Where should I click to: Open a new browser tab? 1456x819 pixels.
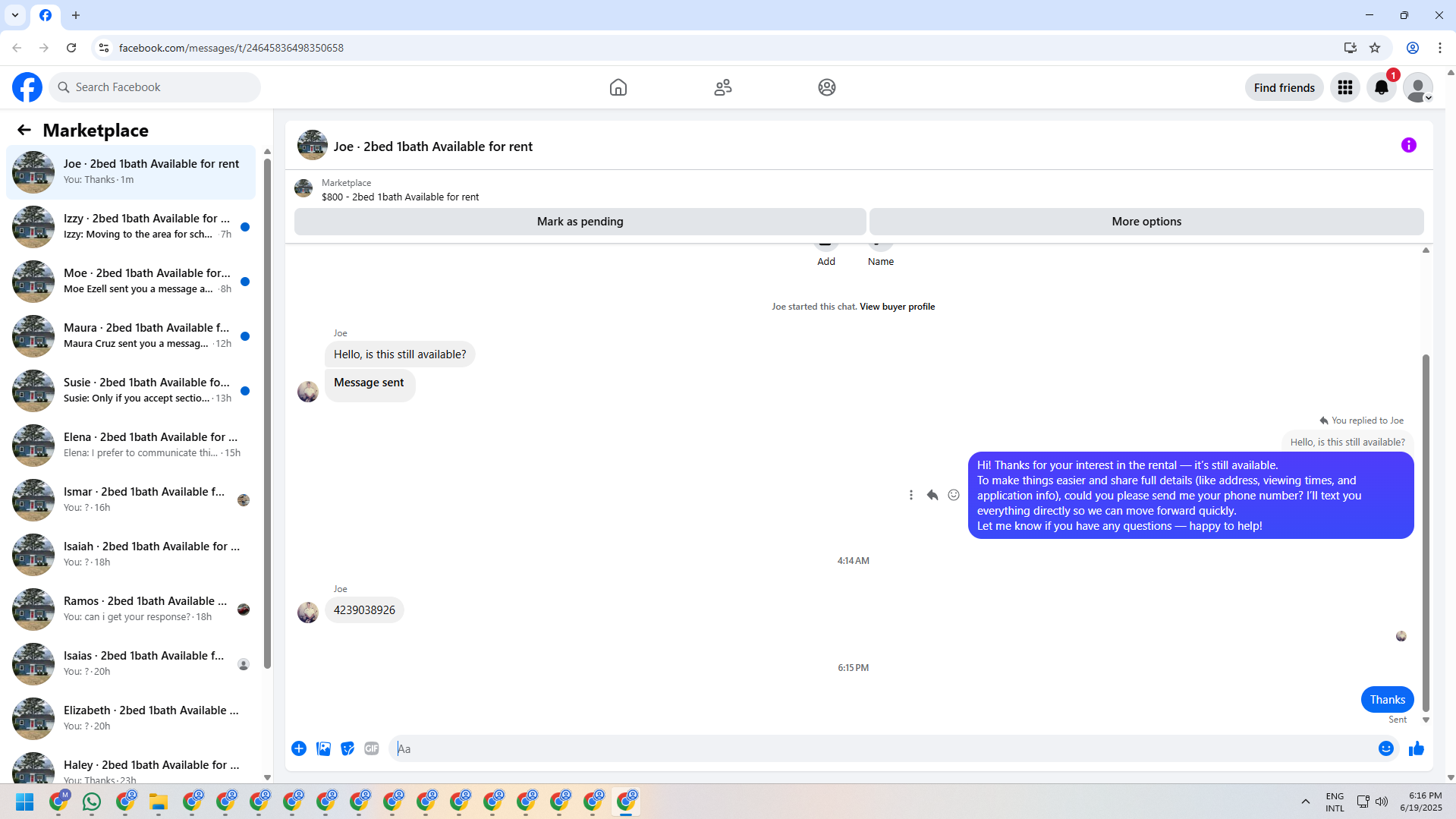(x=76, y=15)
